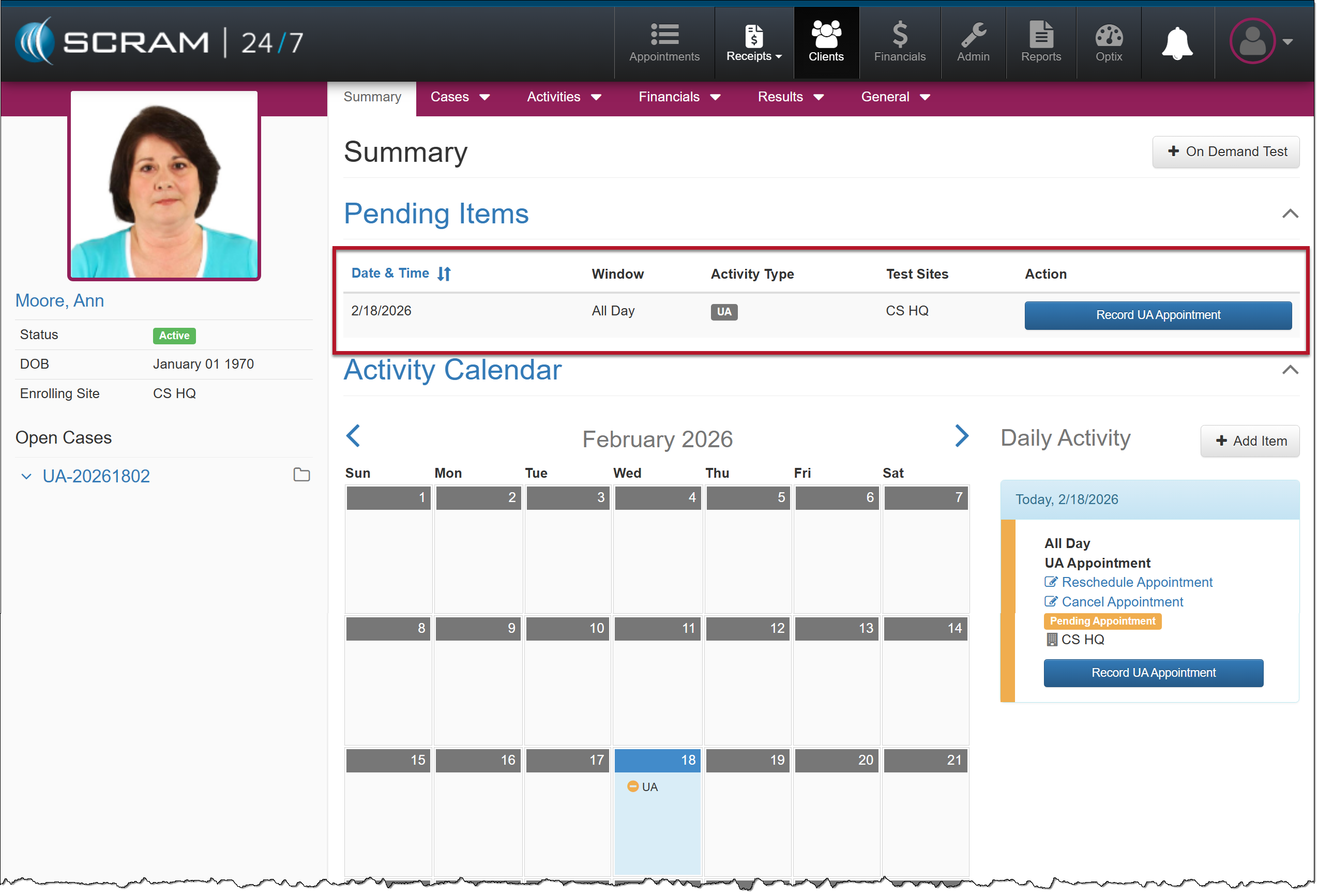1318x896 pixels.
Task: Collapse the Pending Items section
Action: (1290, 214)
